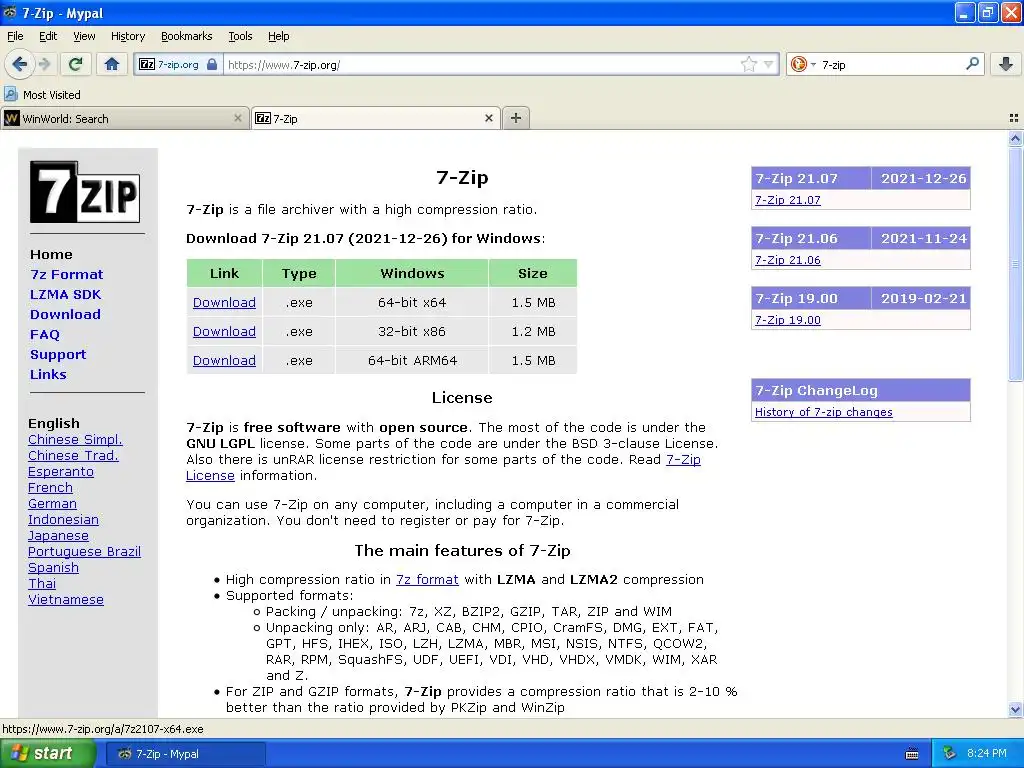Open the 7-Zip License link
1024x768 pixels.
(x=683, y=459)
